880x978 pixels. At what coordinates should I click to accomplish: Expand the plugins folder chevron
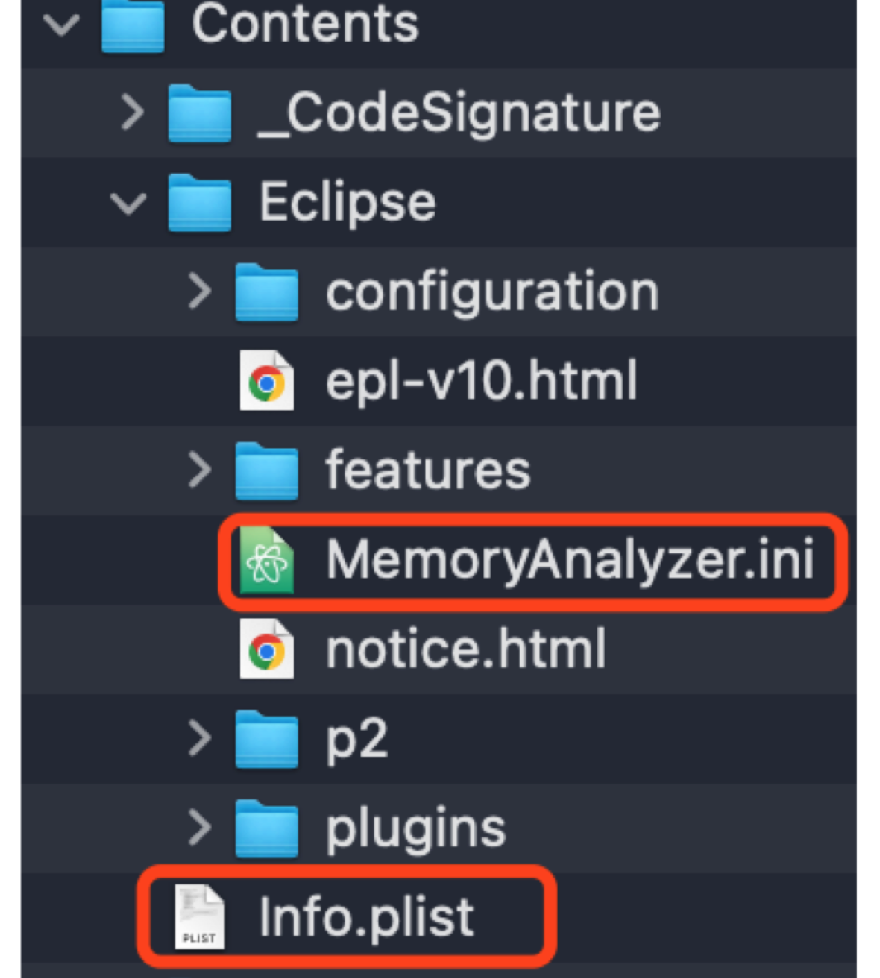click(200, 828)
